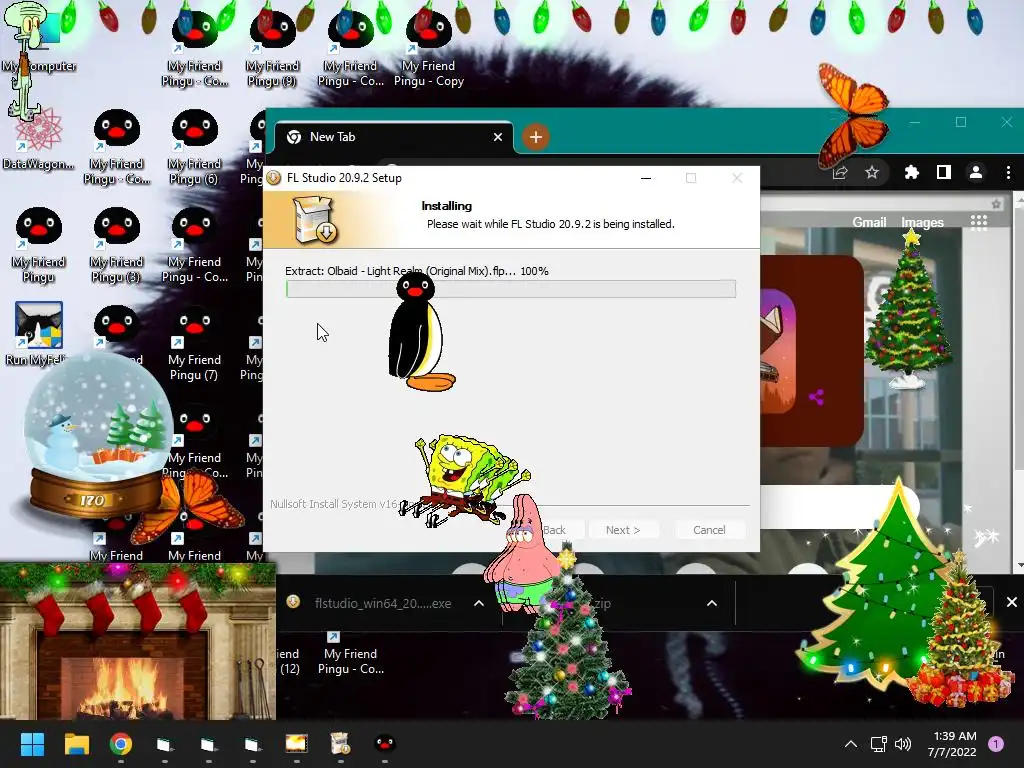Open a new Chrome tab with plus button
Image resolution: width=1024 pixels, height=768 pixels.
click(536, 137)
